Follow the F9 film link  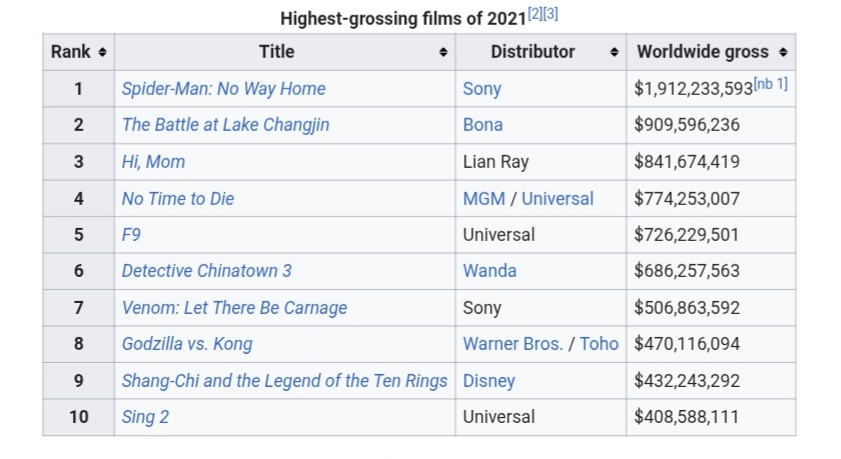[x=131, y=235]
